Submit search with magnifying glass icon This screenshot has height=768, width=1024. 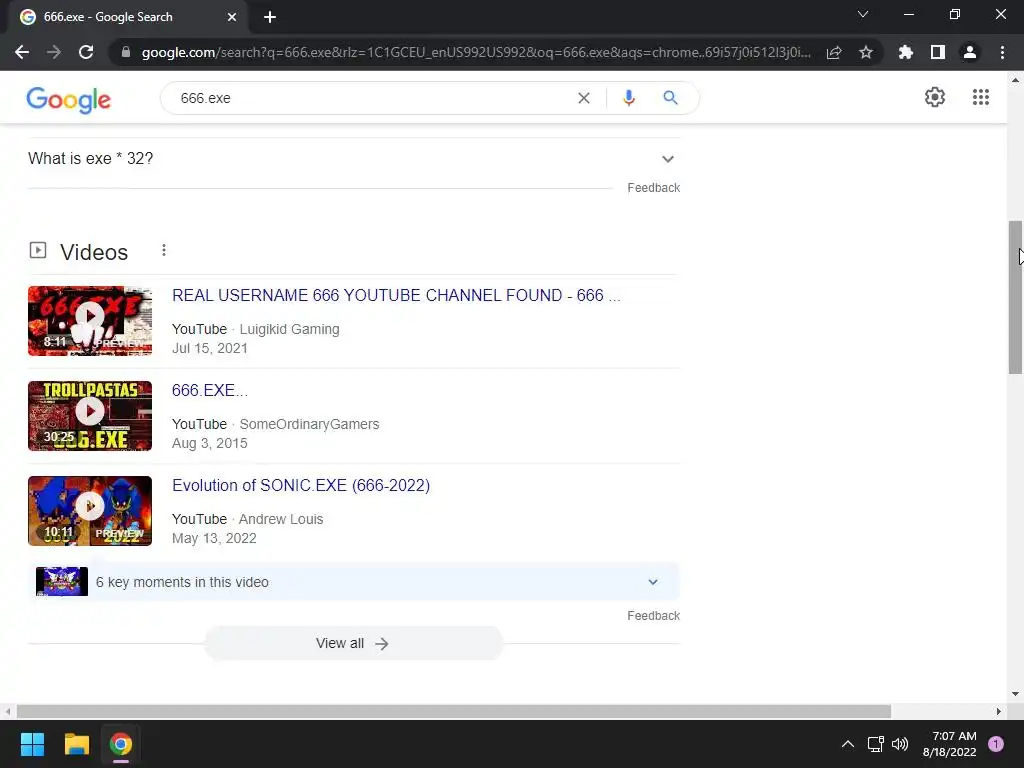(670, 98)
